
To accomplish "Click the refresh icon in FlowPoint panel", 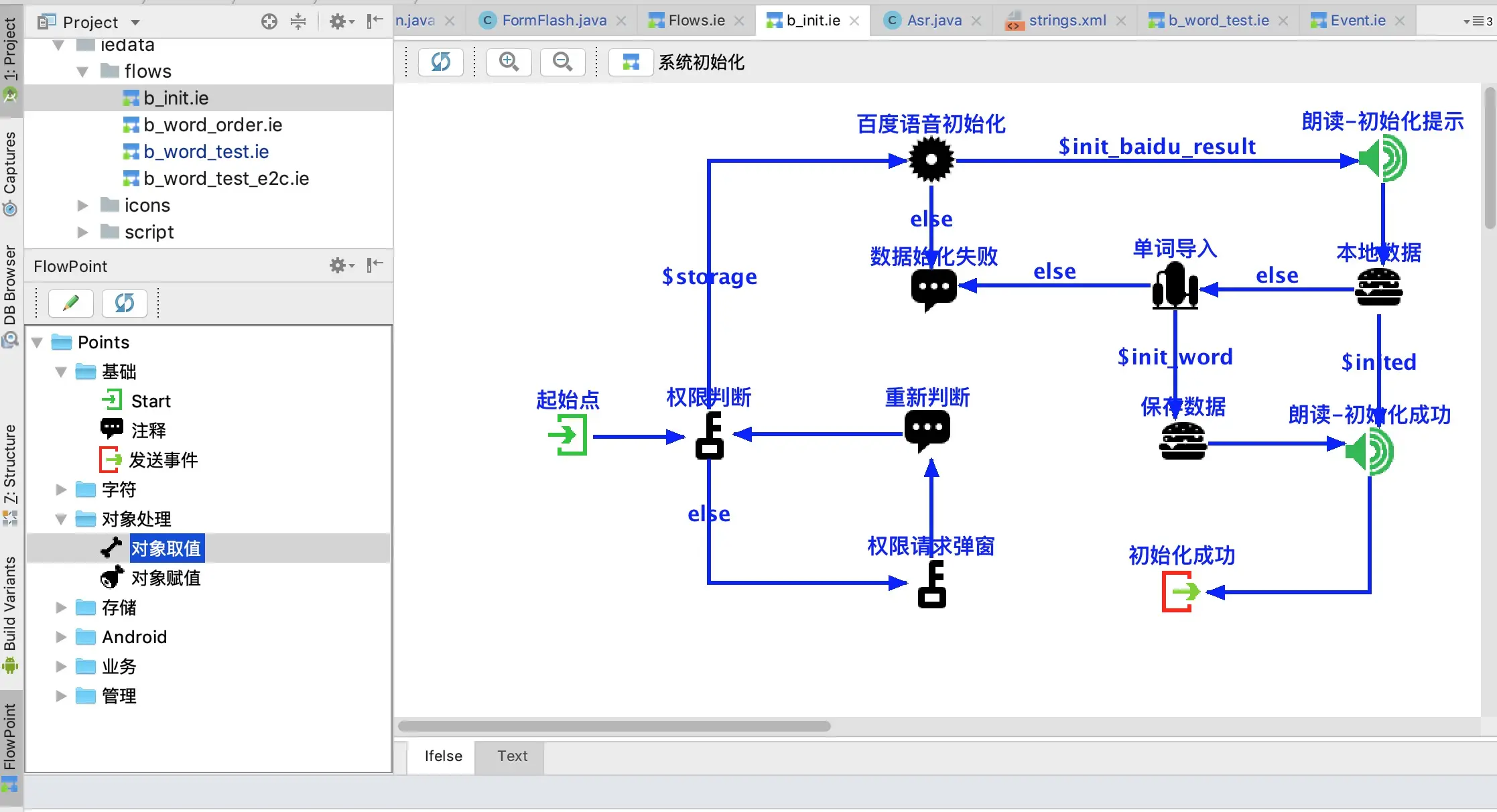I will pyautogui.click(x=125, y=303).
